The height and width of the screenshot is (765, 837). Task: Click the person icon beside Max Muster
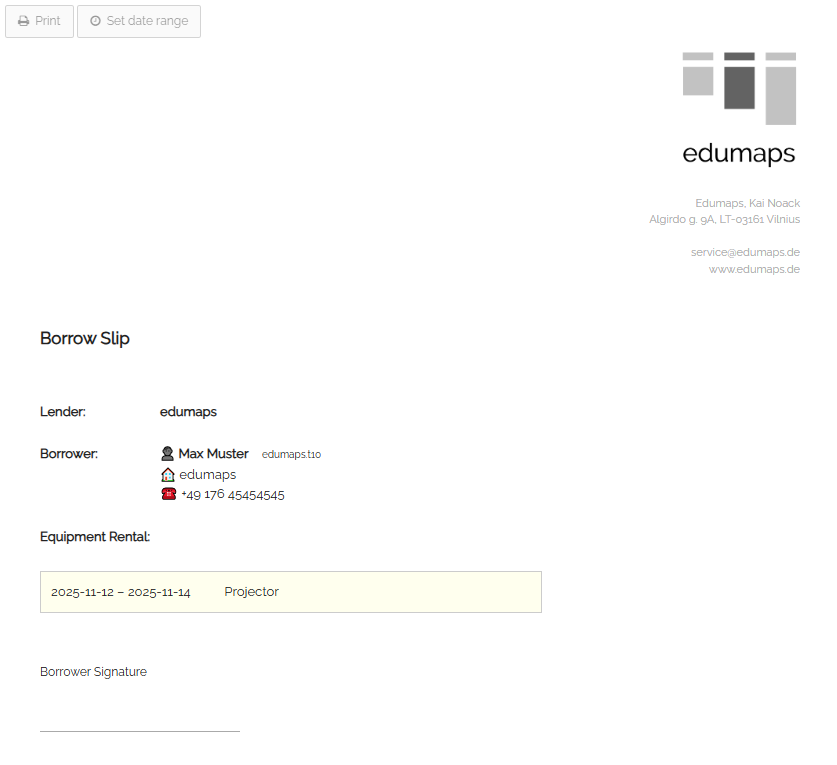tap(167, 454)
